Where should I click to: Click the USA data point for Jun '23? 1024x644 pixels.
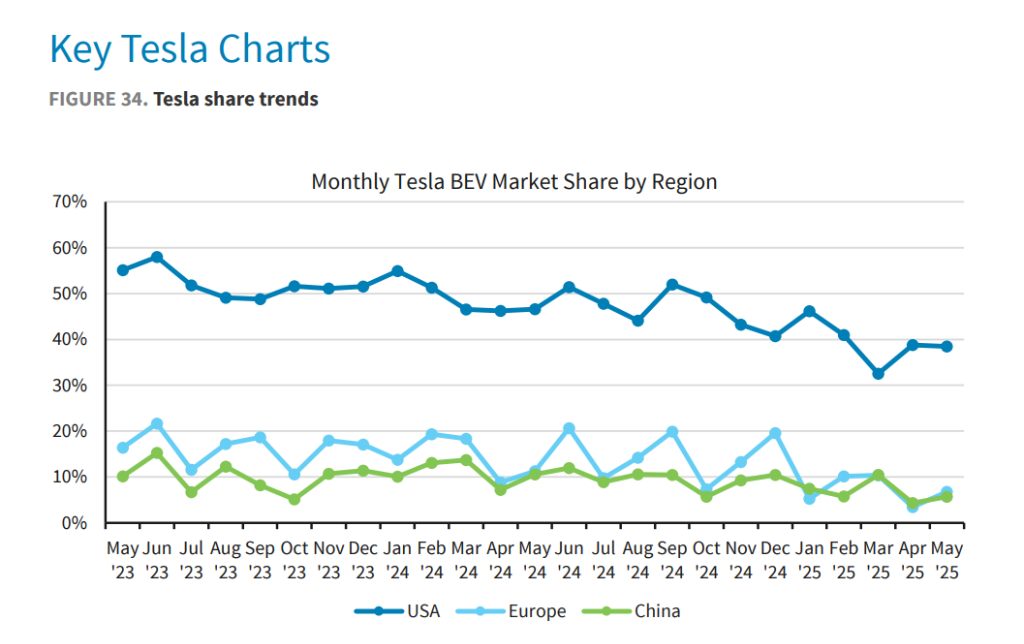point(157,257)
